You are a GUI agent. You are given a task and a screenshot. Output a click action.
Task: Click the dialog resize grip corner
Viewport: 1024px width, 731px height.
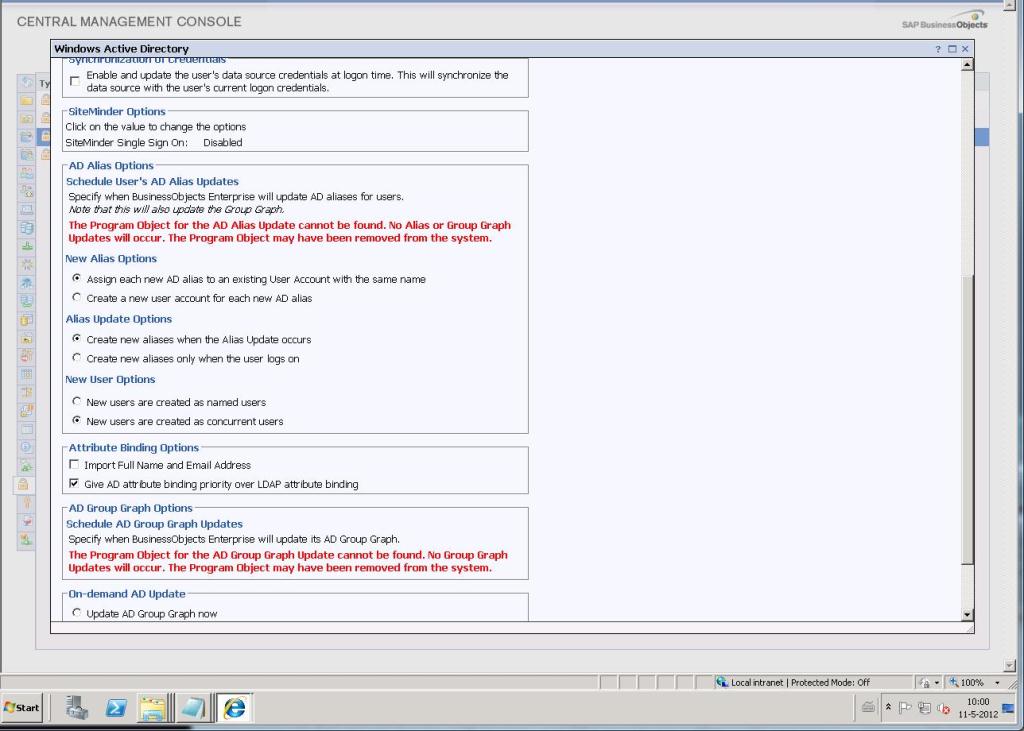pos(969,628)
